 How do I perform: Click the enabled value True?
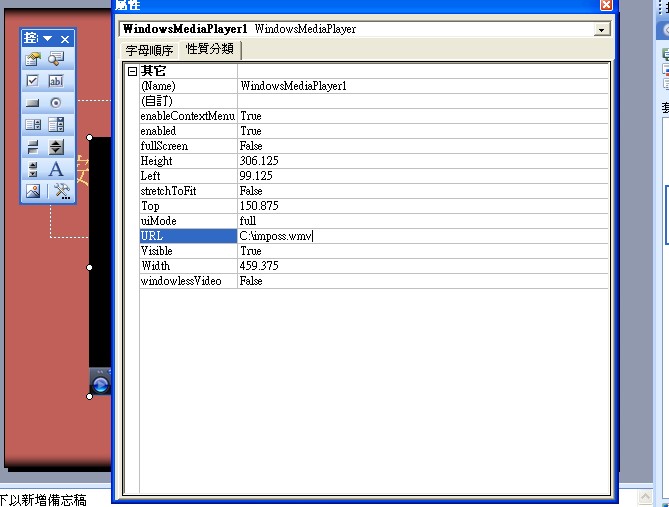pyautogui.click(x=251, y=131)
